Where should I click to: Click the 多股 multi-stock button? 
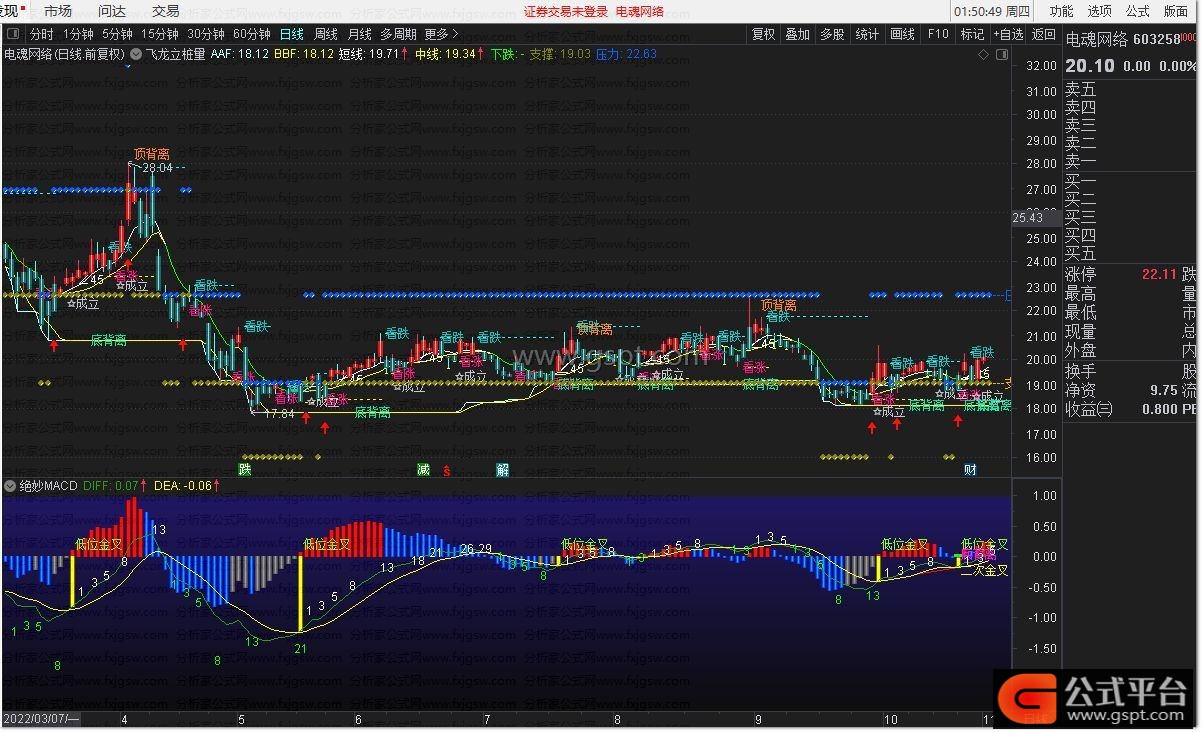[x=832, y=34]
